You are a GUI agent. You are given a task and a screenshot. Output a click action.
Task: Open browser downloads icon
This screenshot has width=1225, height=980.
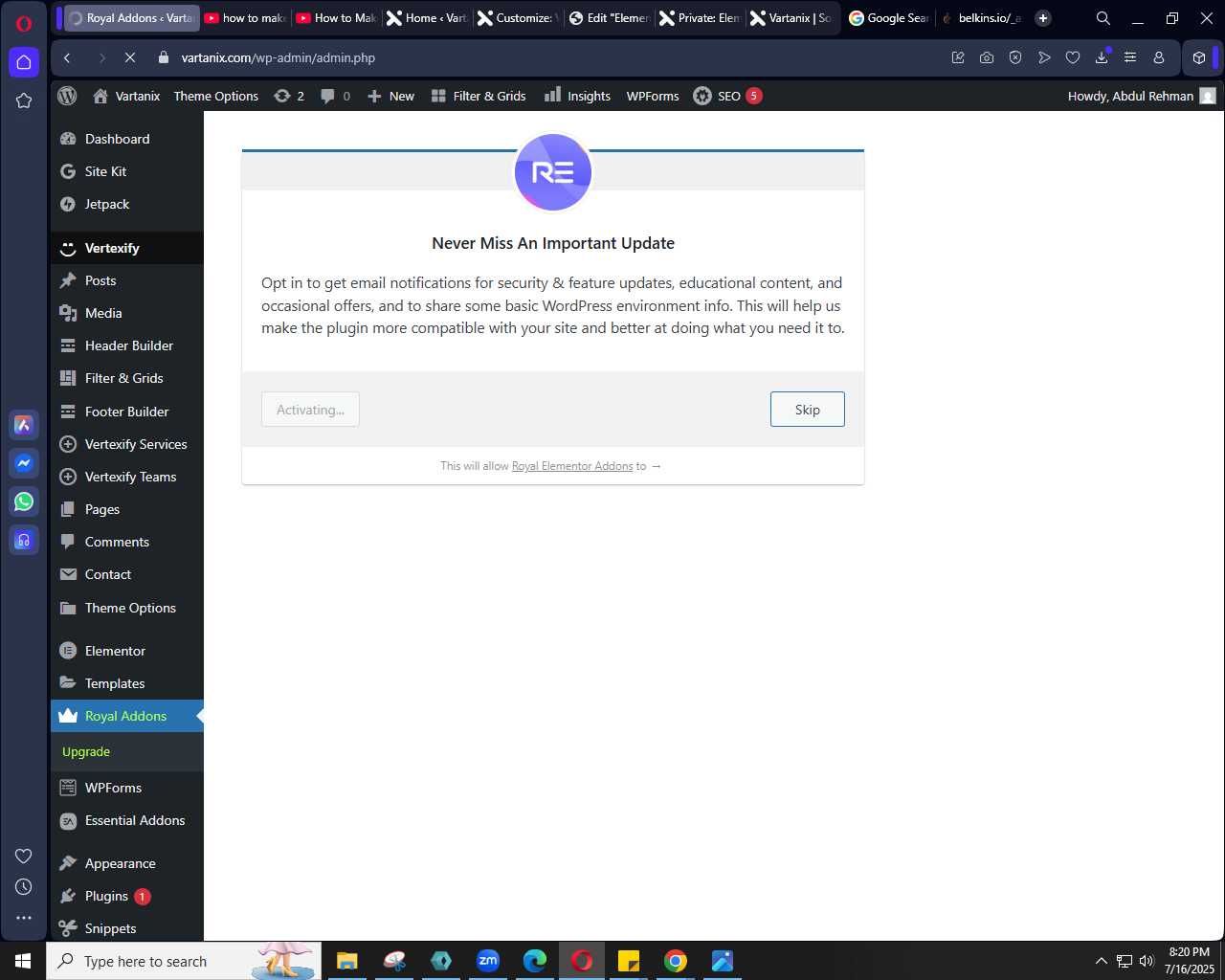1102,57
